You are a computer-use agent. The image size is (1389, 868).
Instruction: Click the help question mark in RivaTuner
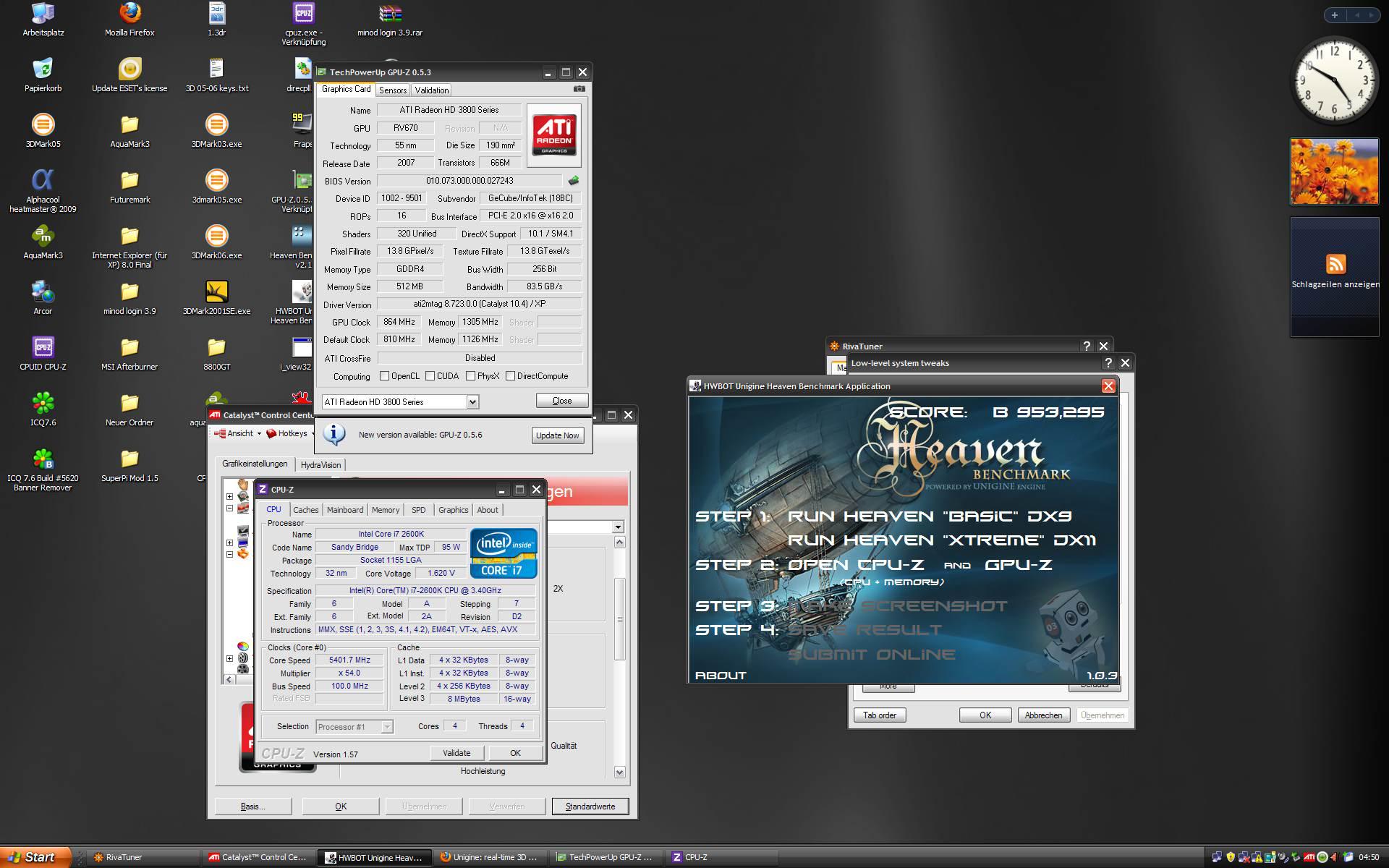1086,346
